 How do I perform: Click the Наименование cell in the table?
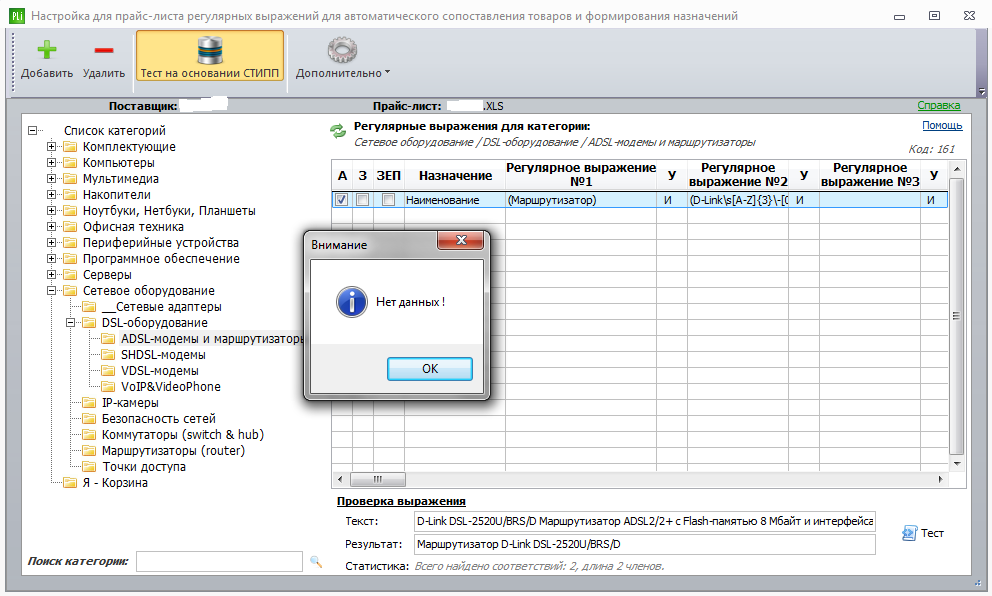(455, 200)
